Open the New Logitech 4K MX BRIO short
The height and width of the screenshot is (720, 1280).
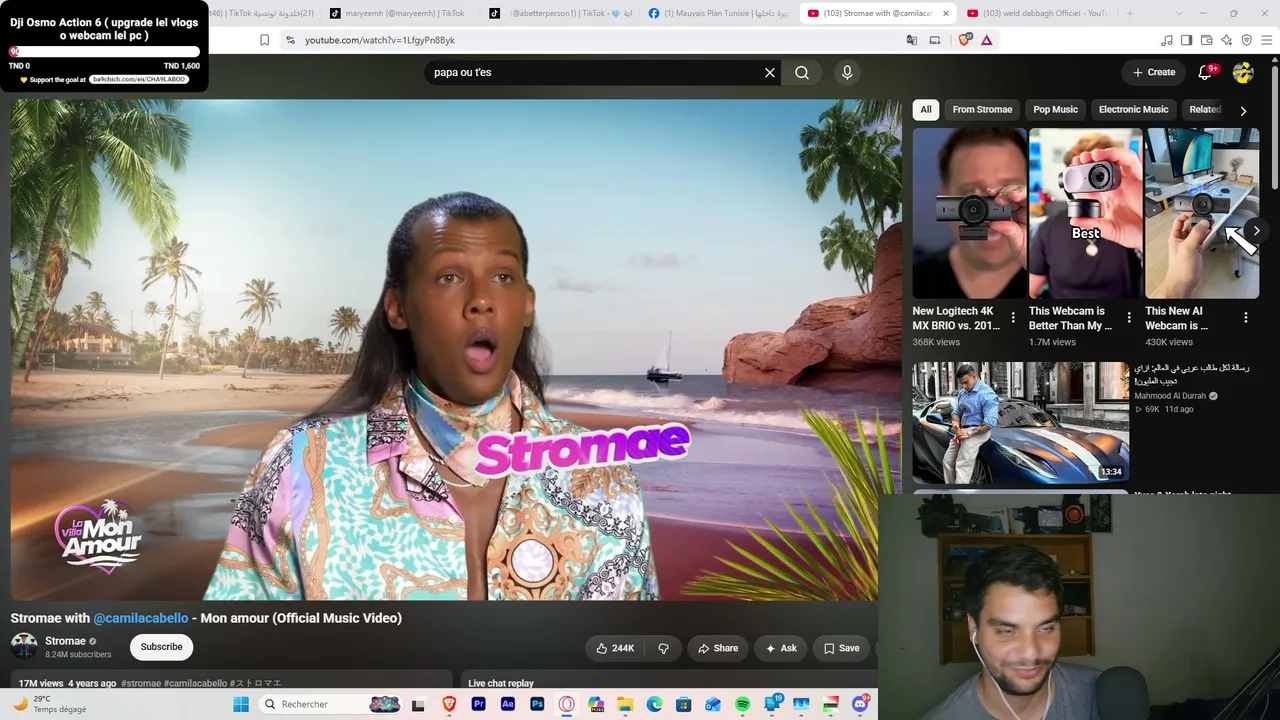[970, 213]
